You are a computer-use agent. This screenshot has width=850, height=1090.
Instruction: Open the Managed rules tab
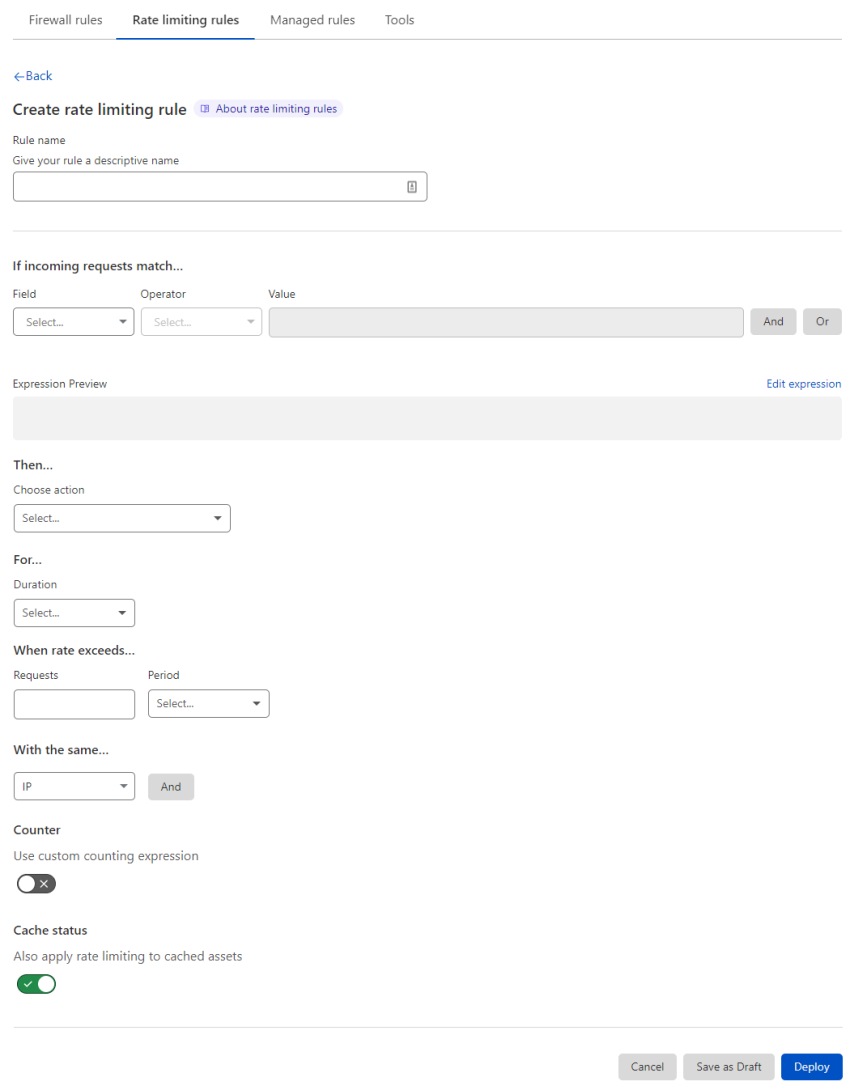(x=312, y=19)
